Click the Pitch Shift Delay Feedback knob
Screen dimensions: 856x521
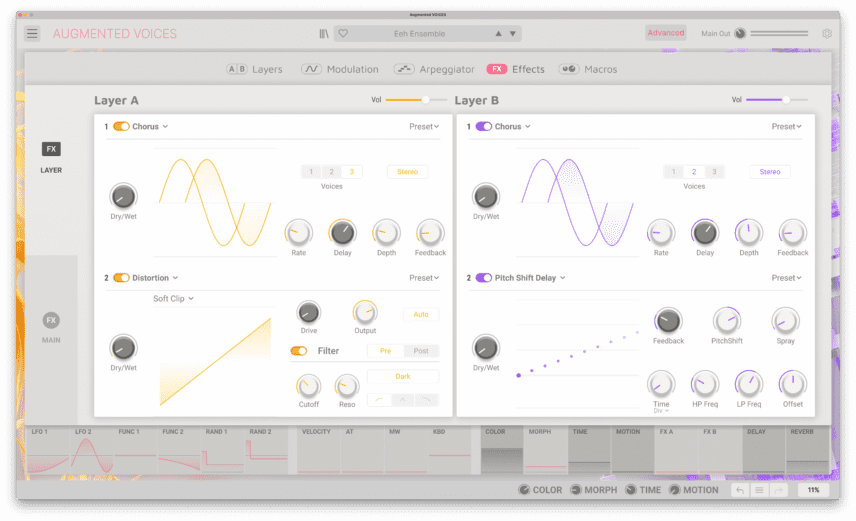[x=668, y=321]
